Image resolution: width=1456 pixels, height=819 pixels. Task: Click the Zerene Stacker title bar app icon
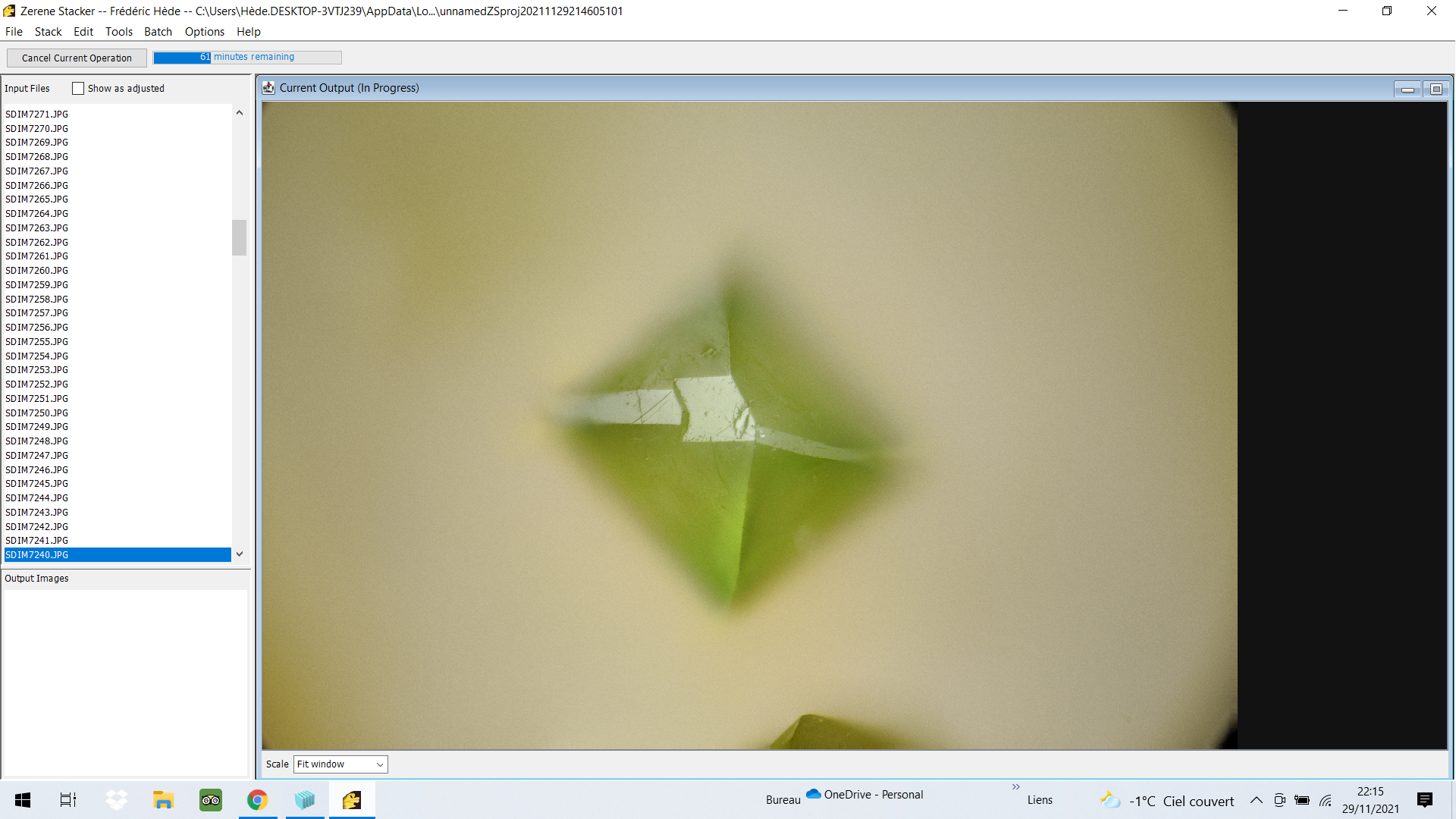[x=9, y=11]
